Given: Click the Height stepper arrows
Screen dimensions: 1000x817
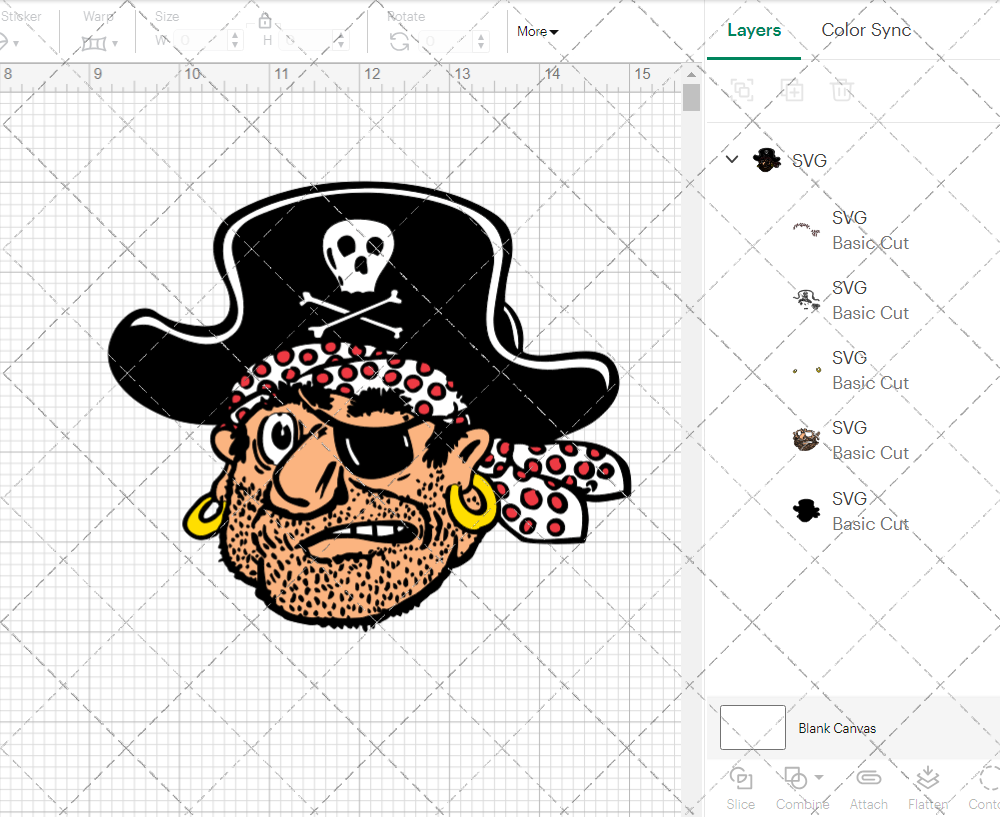Looking at the screenshot, I should pos(341,41).
